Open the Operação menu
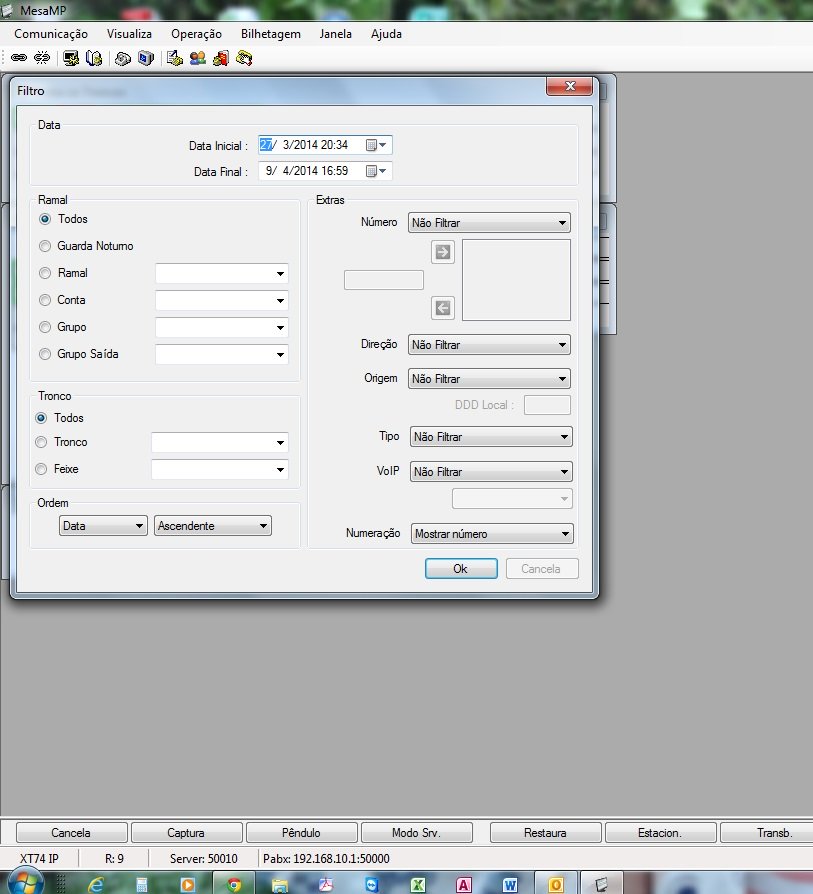Image resolution: width=813 pixels, height=894 pixels. pos(196,33)
